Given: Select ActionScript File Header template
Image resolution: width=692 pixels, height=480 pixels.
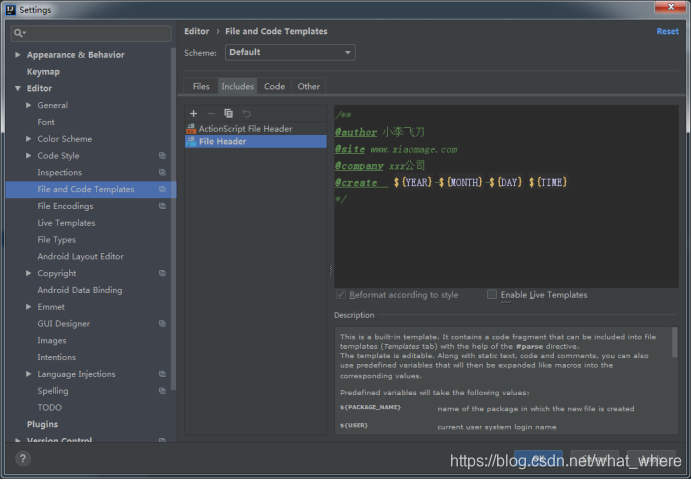Looking at the screenshot, I should pos(256,128).
